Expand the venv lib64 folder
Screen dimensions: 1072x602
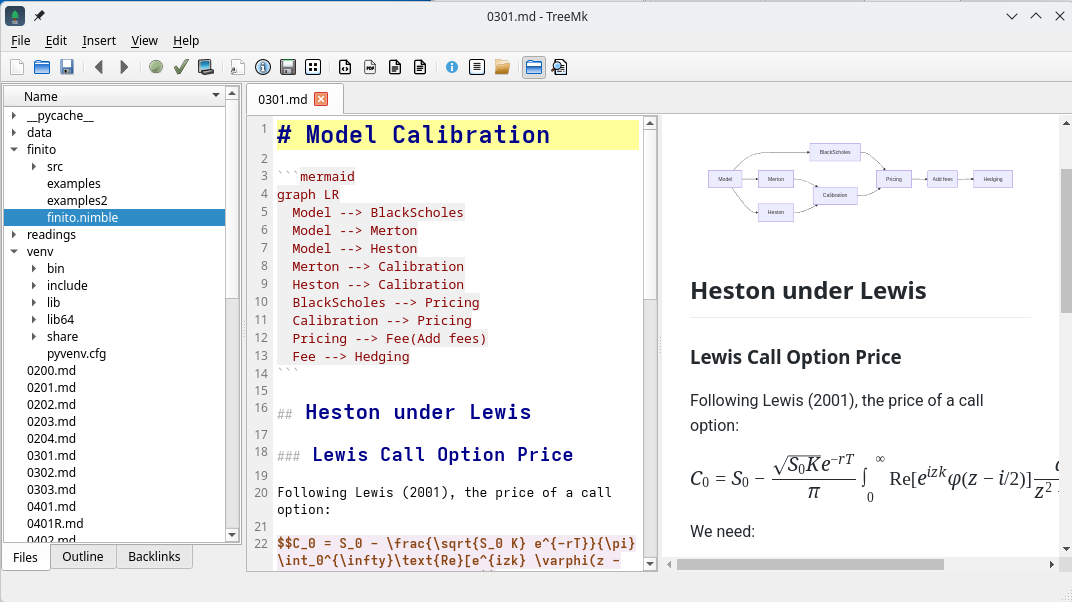(x=34, y=320)
